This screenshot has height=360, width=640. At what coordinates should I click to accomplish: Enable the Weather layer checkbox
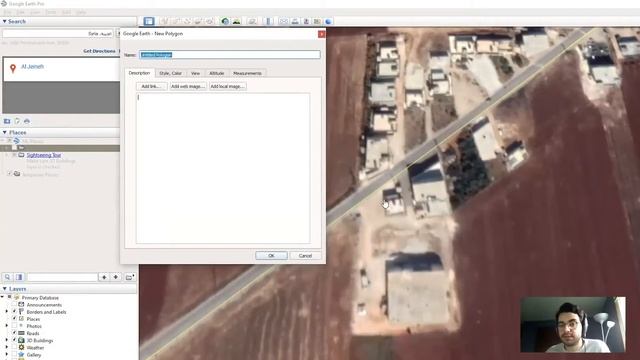point(14,347)
